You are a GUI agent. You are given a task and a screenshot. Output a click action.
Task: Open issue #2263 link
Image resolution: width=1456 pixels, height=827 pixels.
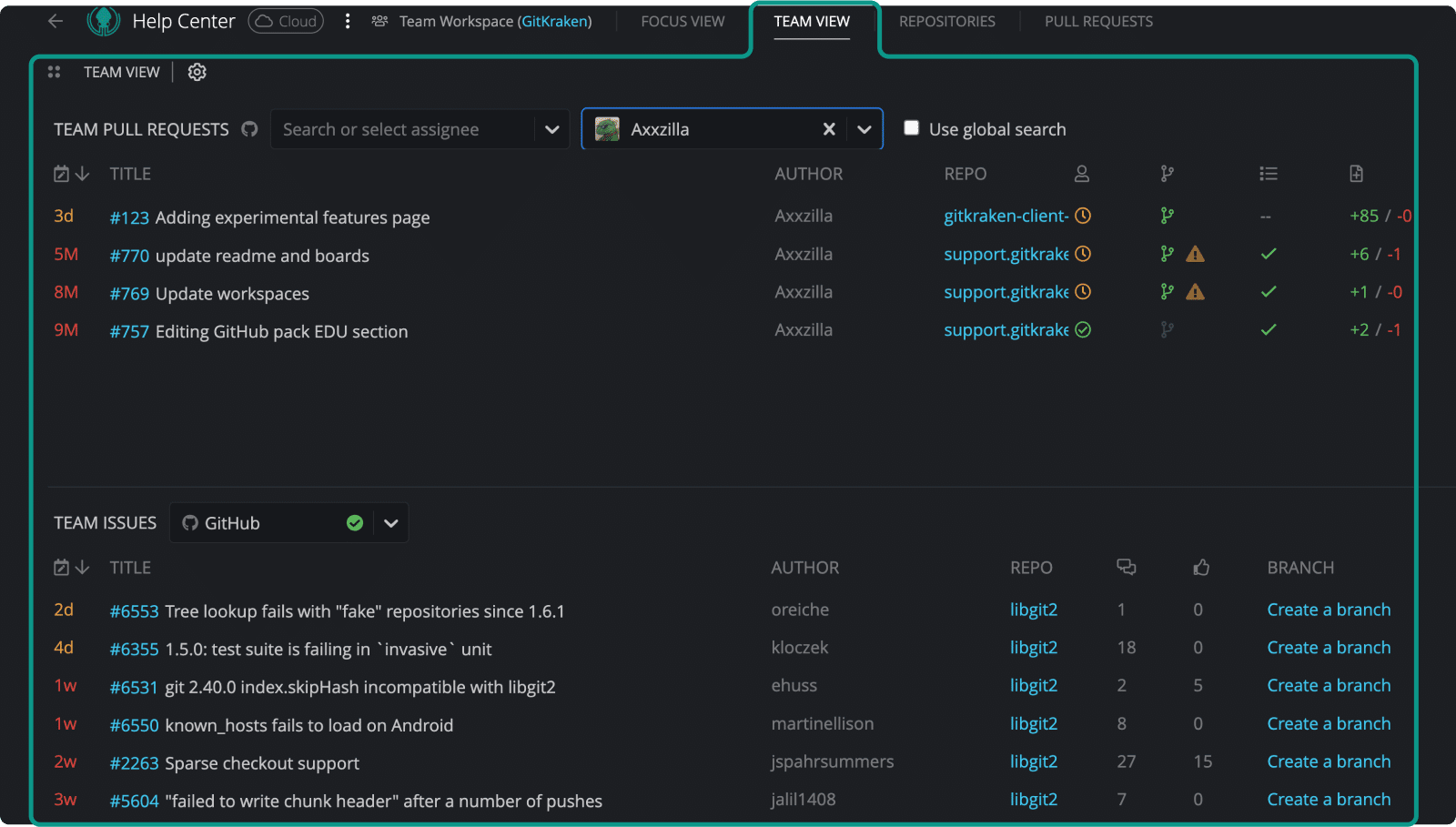pyautogui.click(x=134, y=763)
